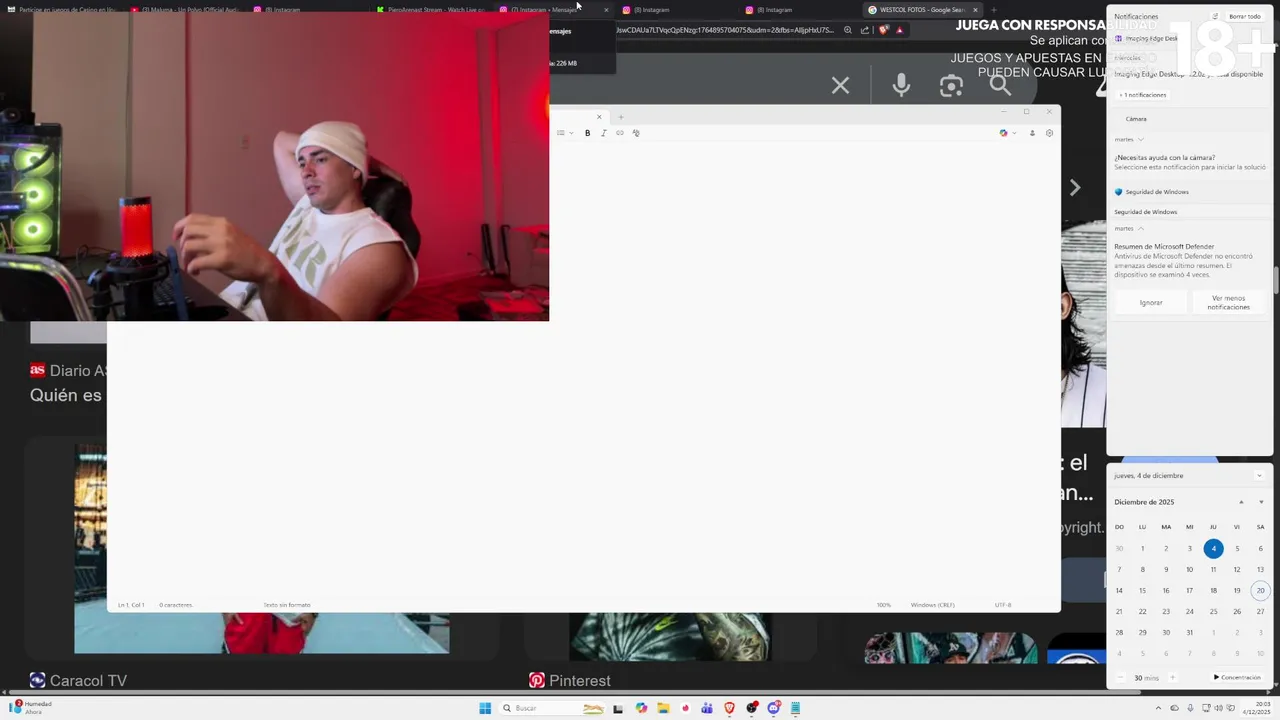Open Resumen de Microsoft Defender notification
Screen dimensions: 1280x720
coord(1190,260)
